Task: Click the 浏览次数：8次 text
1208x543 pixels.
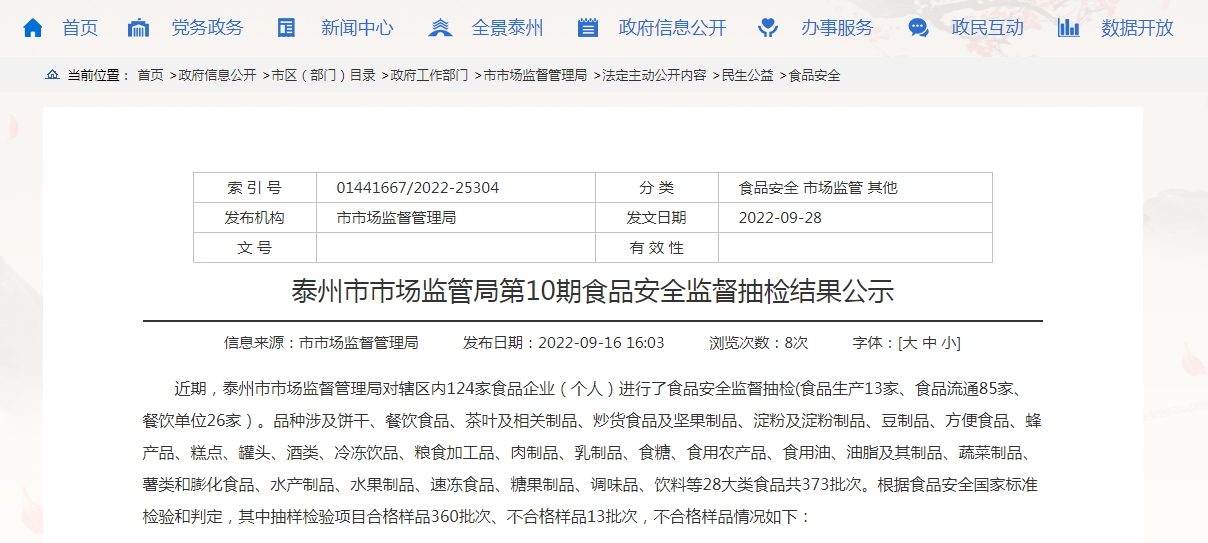Action: (758, 343)
